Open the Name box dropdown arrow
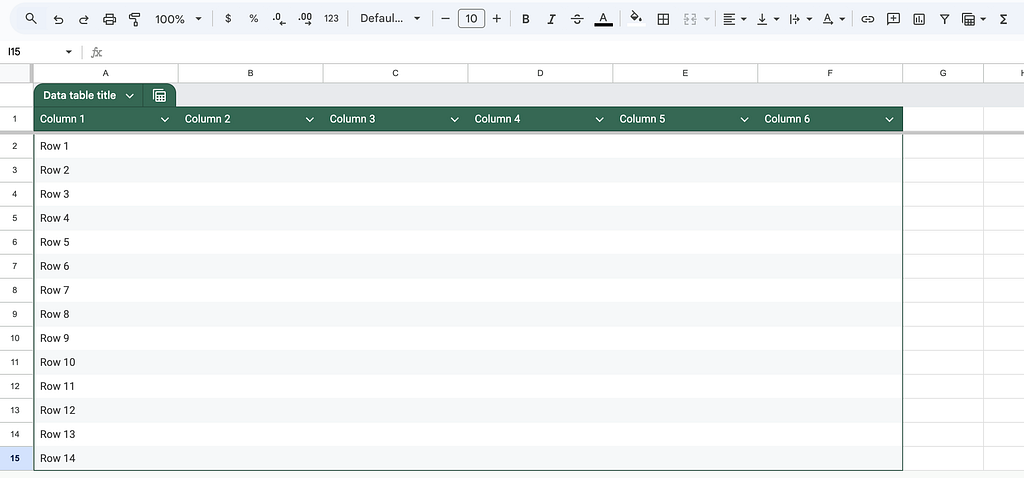1024x478 pixels. click(x=69, y=52)
